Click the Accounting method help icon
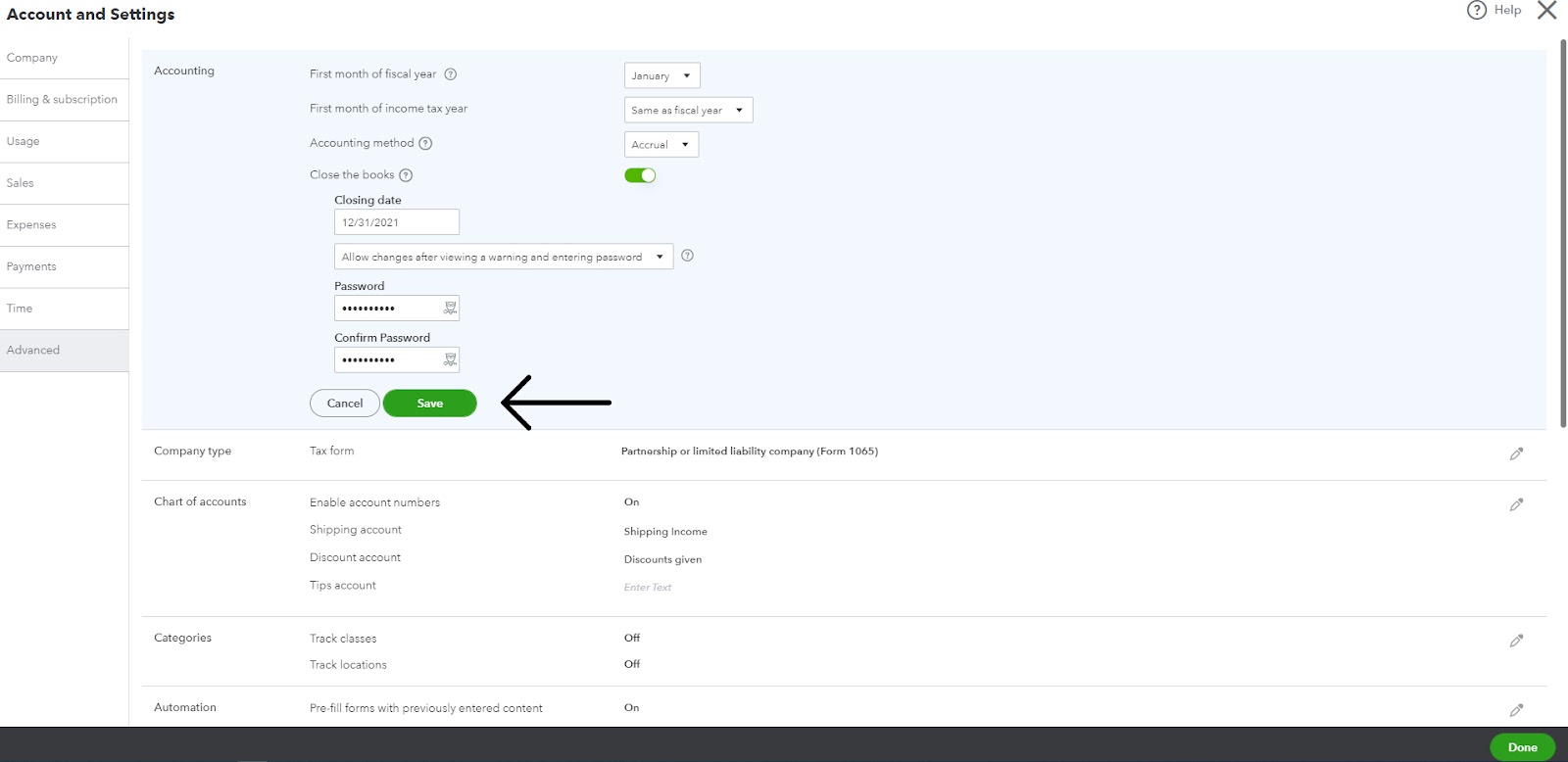The width and height of the screenshot is (1568, 762). (x=425, y=143)
